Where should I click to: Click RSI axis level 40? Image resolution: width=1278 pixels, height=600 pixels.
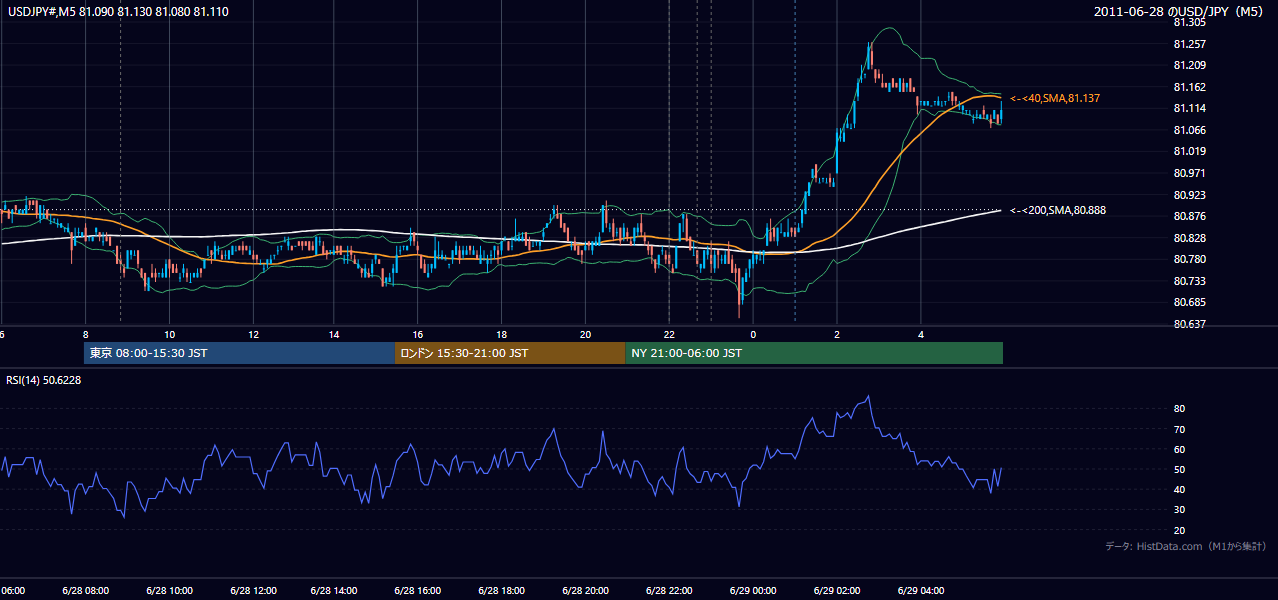[x=1180, y=489]
